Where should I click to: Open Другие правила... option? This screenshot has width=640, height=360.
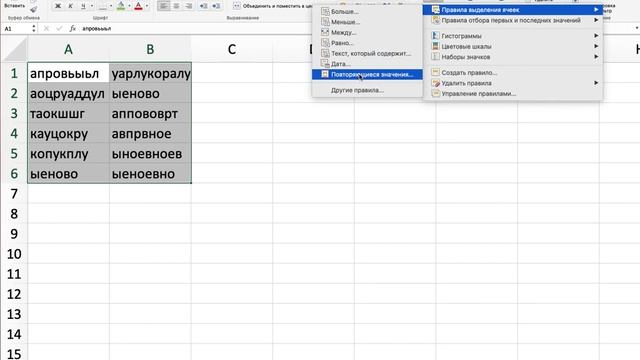coord(367,90)
